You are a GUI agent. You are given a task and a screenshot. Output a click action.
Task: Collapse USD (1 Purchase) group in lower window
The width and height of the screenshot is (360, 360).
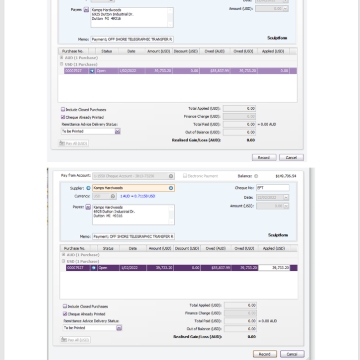[63, 261]
